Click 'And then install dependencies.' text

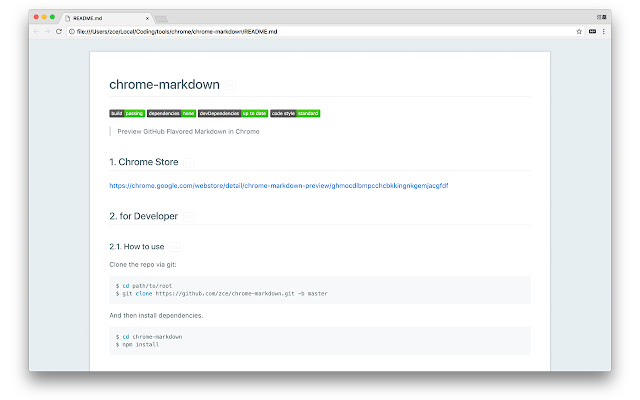(156, 316)
